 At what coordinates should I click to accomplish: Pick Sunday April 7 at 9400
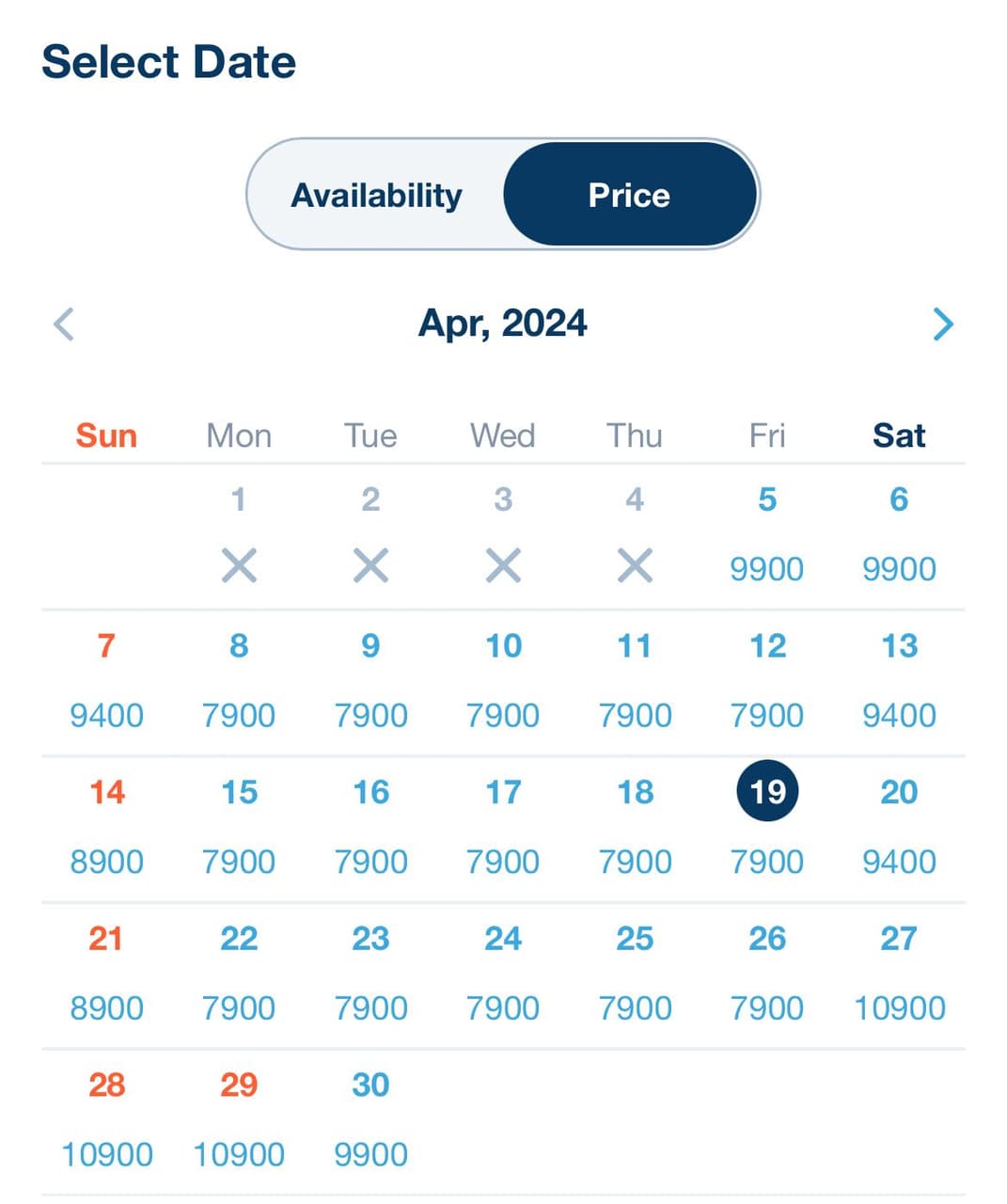[x=106, y=681]
